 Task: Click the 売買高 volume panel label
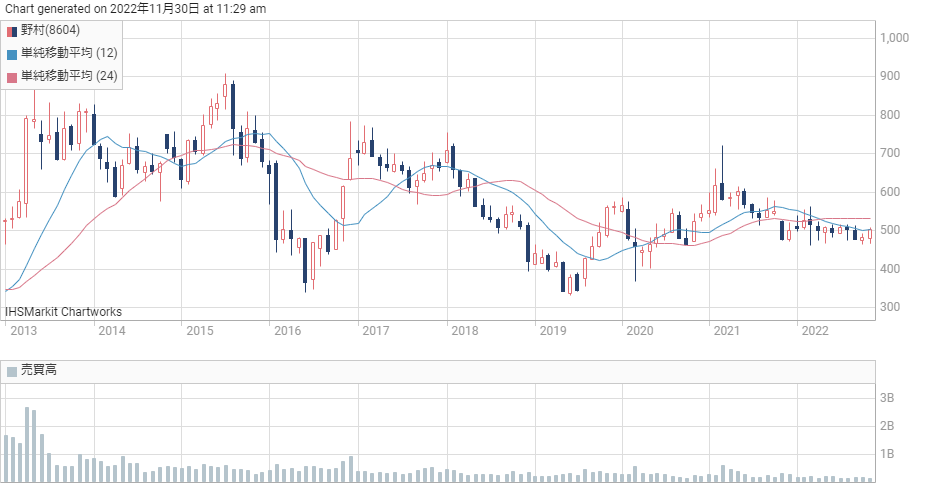tap(39, 370)
